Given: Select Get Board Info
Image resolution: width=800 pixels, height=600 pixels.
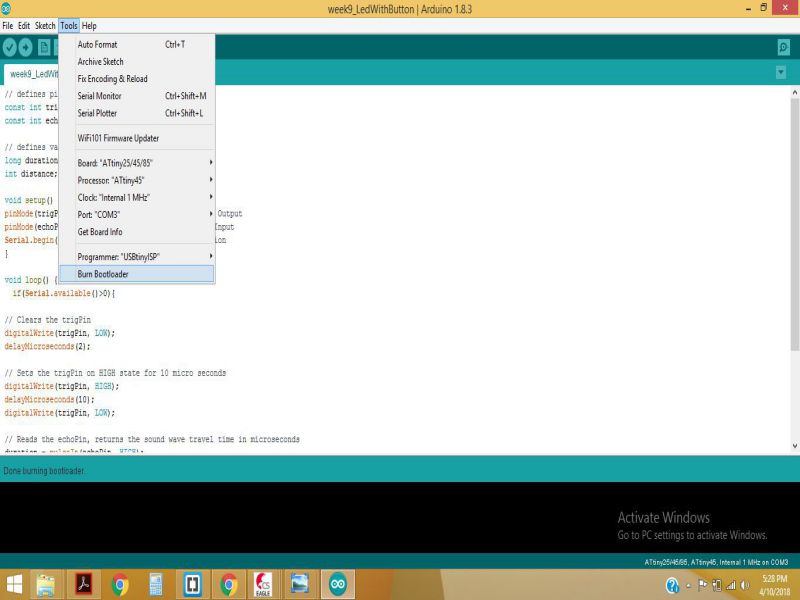Looking at the screenshot, I should coord(137,232).
